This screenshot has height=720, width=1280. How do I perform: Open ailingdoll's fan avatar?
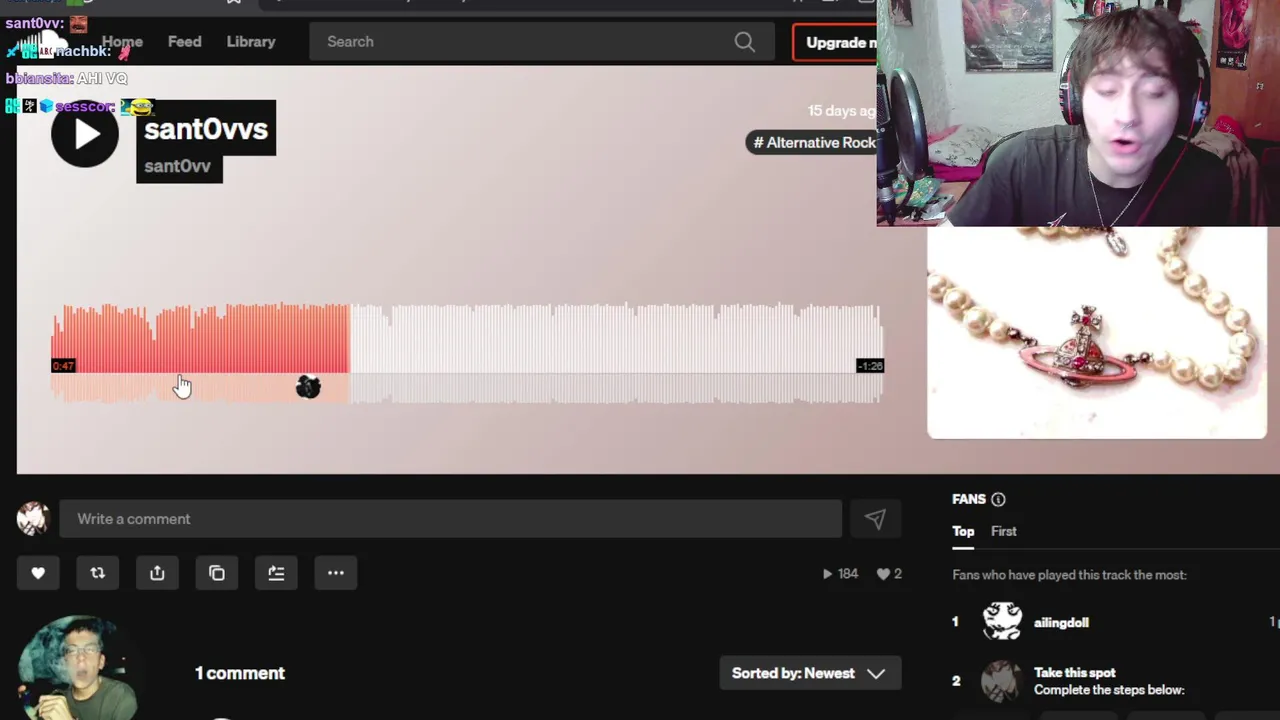[1002, 622]
